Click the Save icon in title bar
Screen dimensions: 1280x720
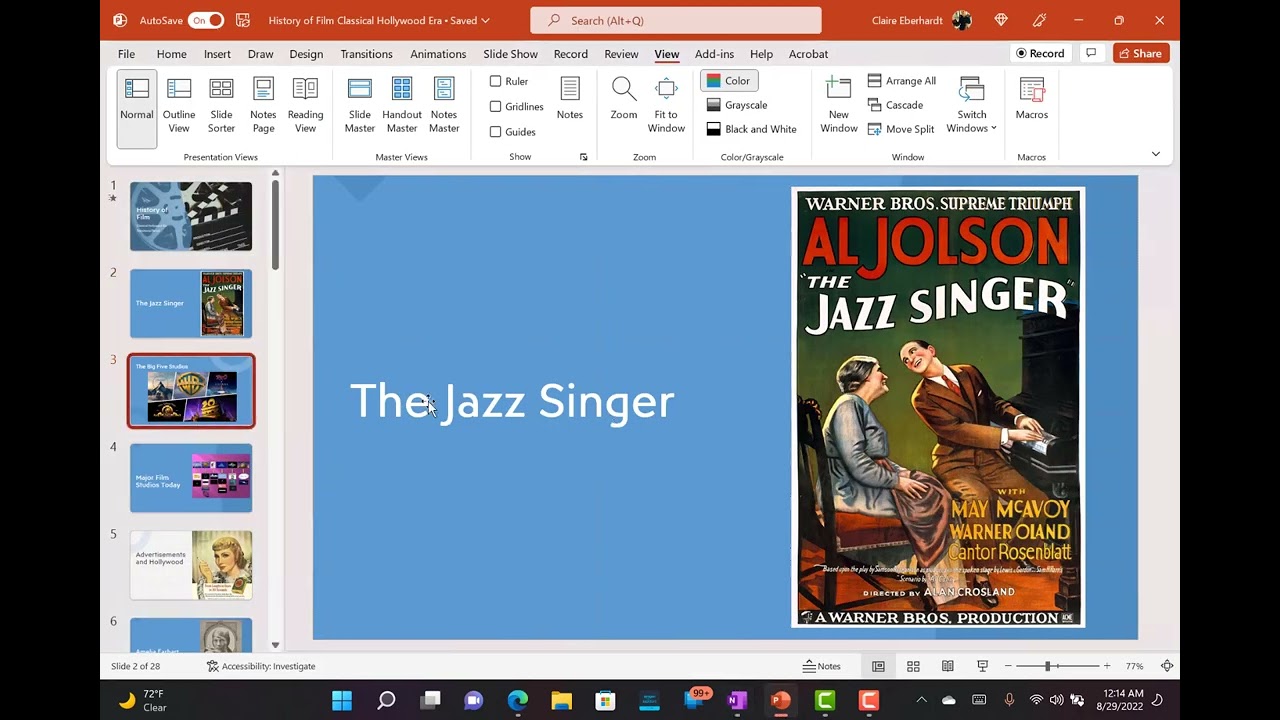[x=243, y=20]
